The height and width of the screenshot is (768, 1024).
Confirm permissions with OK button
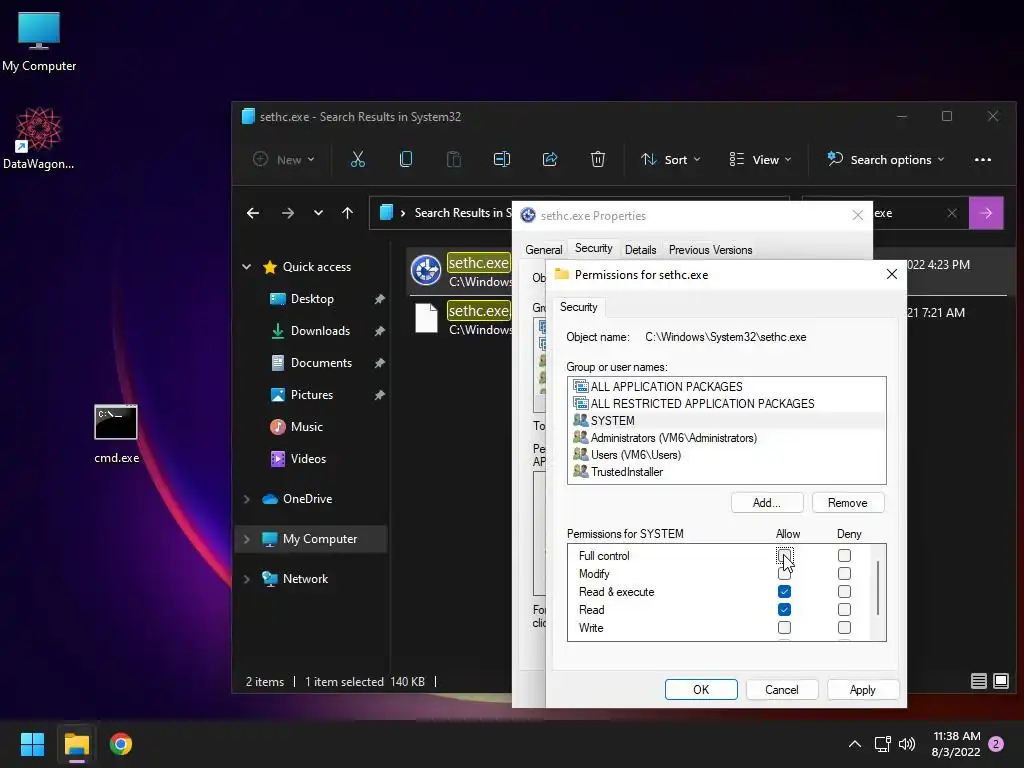pos(701,690)
